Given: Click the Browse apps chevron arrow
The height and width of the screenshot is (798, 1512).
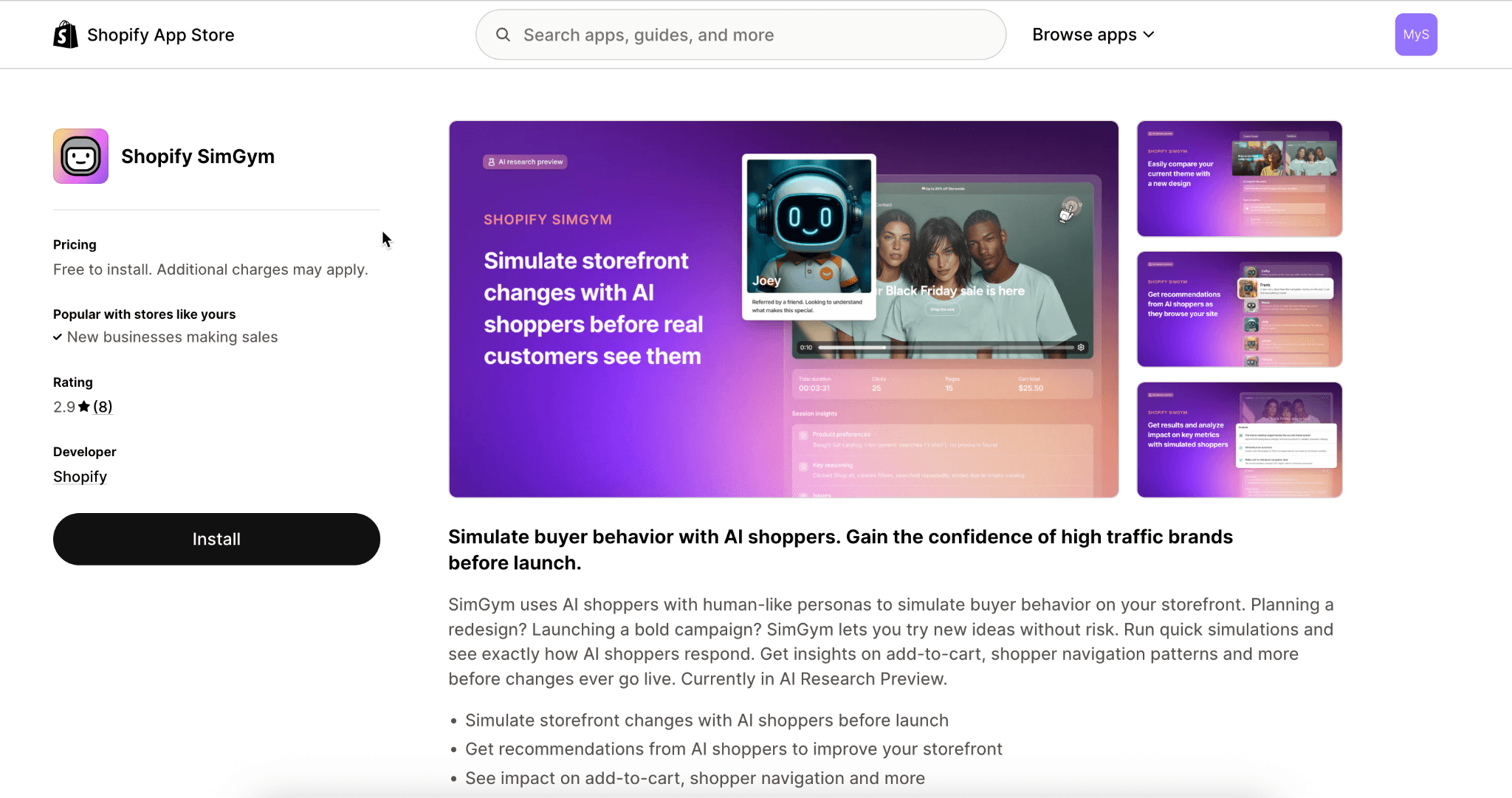Looking at the screenshot, I should point(1149,35).
